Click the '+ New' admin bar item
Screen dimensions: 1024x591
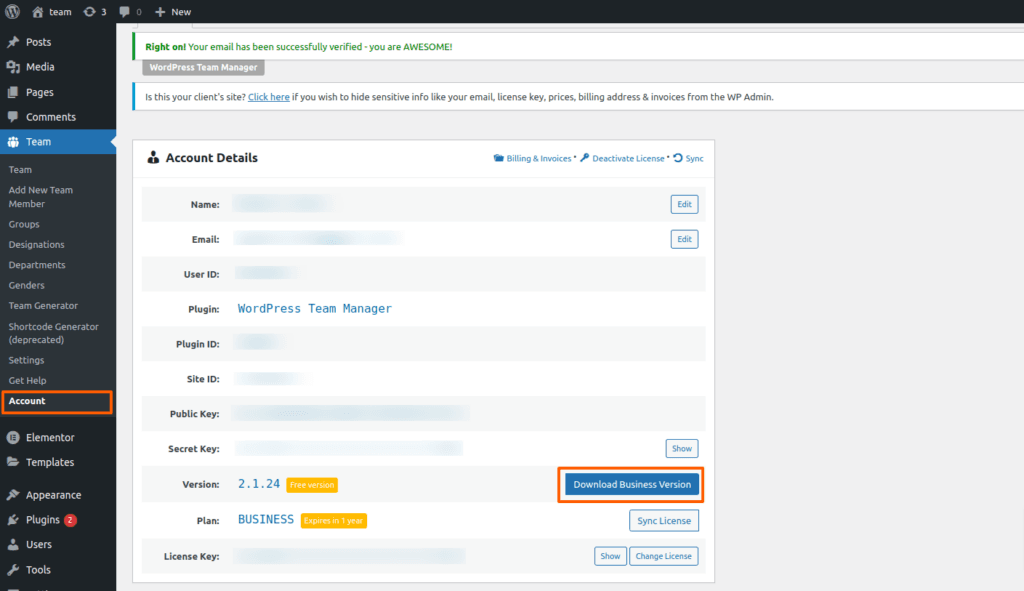[173, 12]
